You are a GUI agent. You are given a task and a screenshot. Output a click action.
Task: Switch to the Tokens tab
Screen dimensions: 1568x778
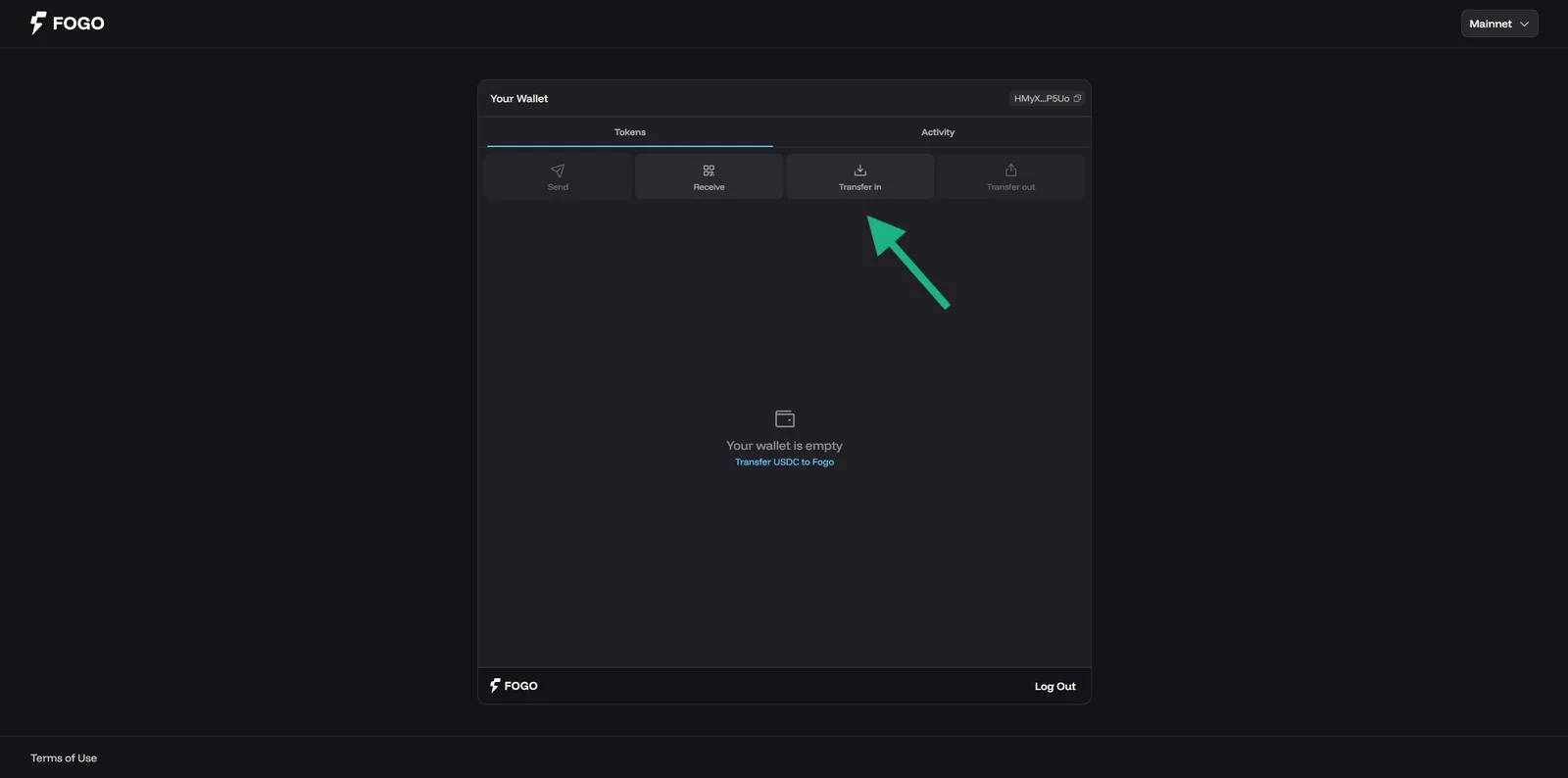click(630, 132)
